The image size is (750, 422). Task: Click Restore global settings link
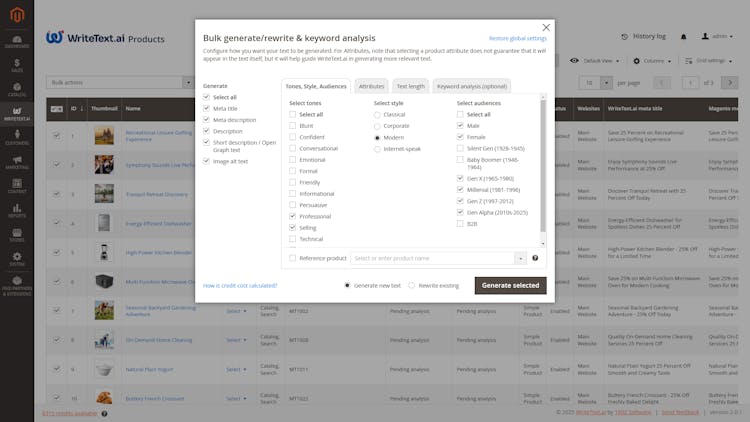tap(518, 38)
